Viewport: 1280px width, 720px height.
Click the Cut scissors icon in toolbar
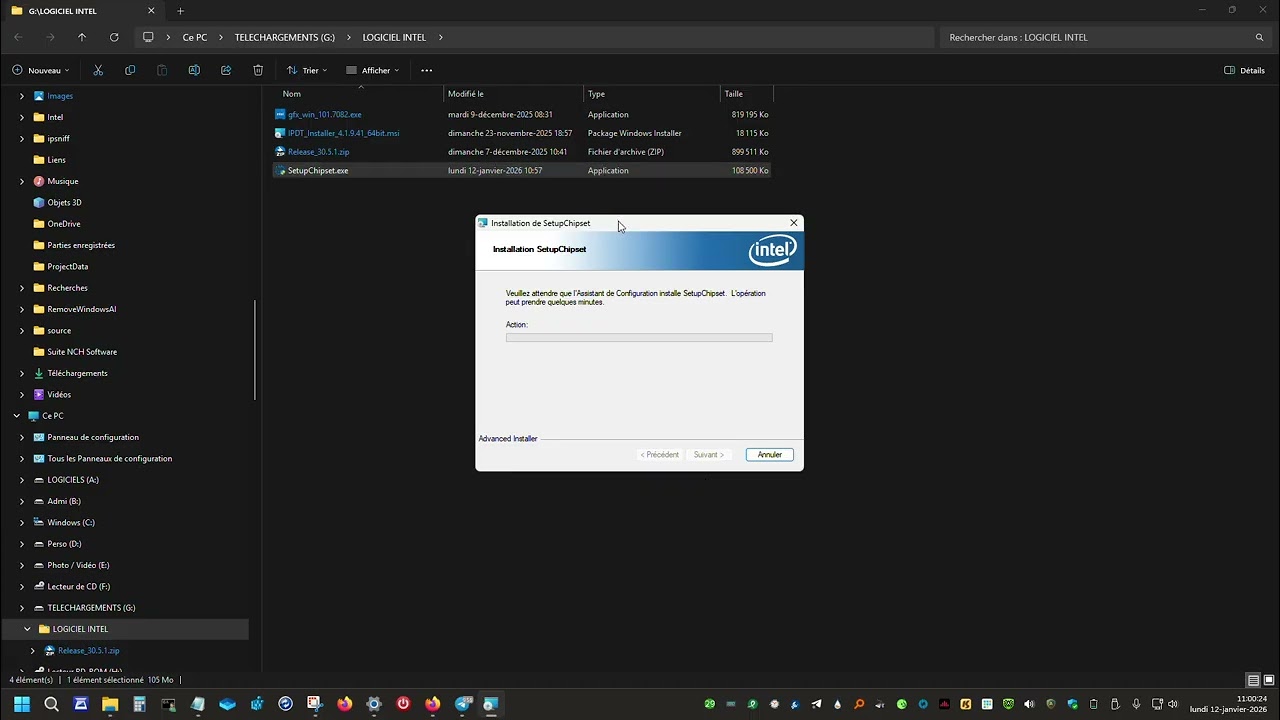point(98,70)
